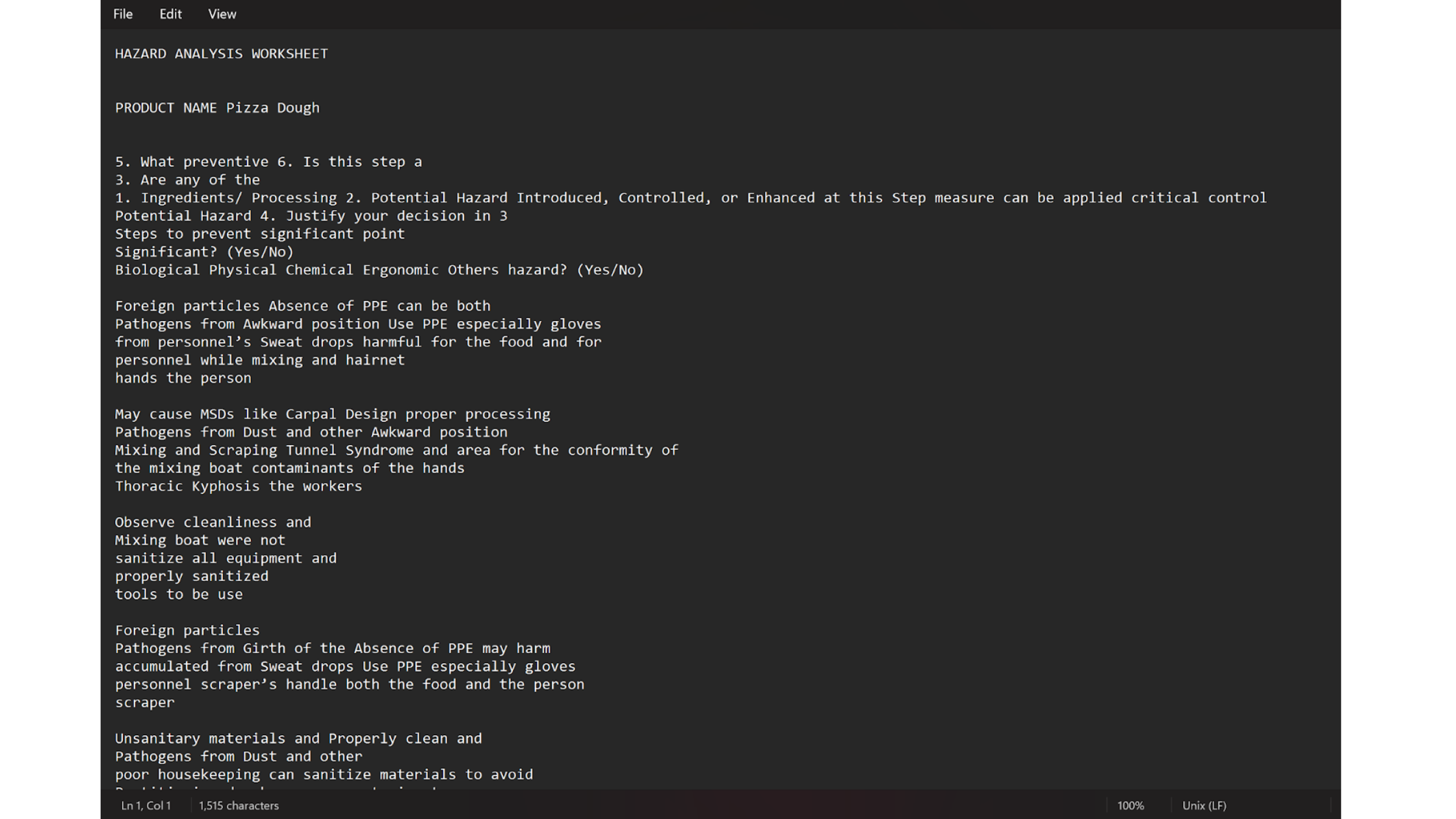The height and width of the screenshot is (819, 1456).
Task: Click the line Observe cleanliness and
Action: click(x=213, y=522)
